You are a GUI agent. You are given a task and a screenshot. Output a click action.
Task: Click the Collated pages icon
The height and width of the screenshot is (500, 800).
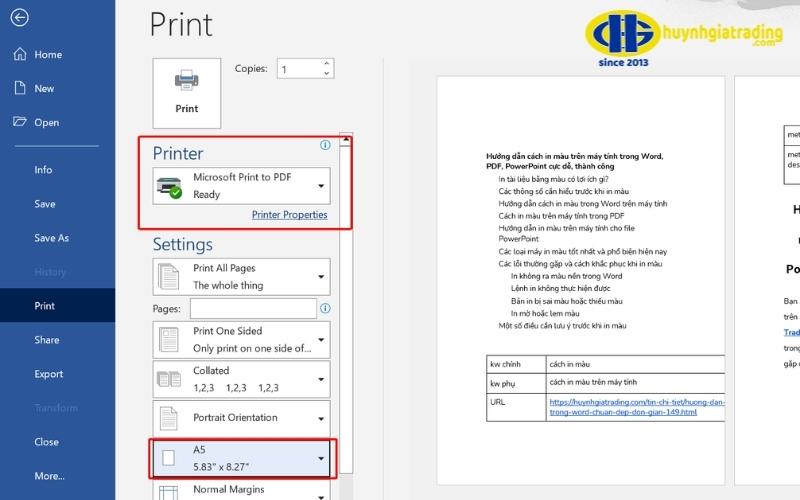click(x=169, y=379)
